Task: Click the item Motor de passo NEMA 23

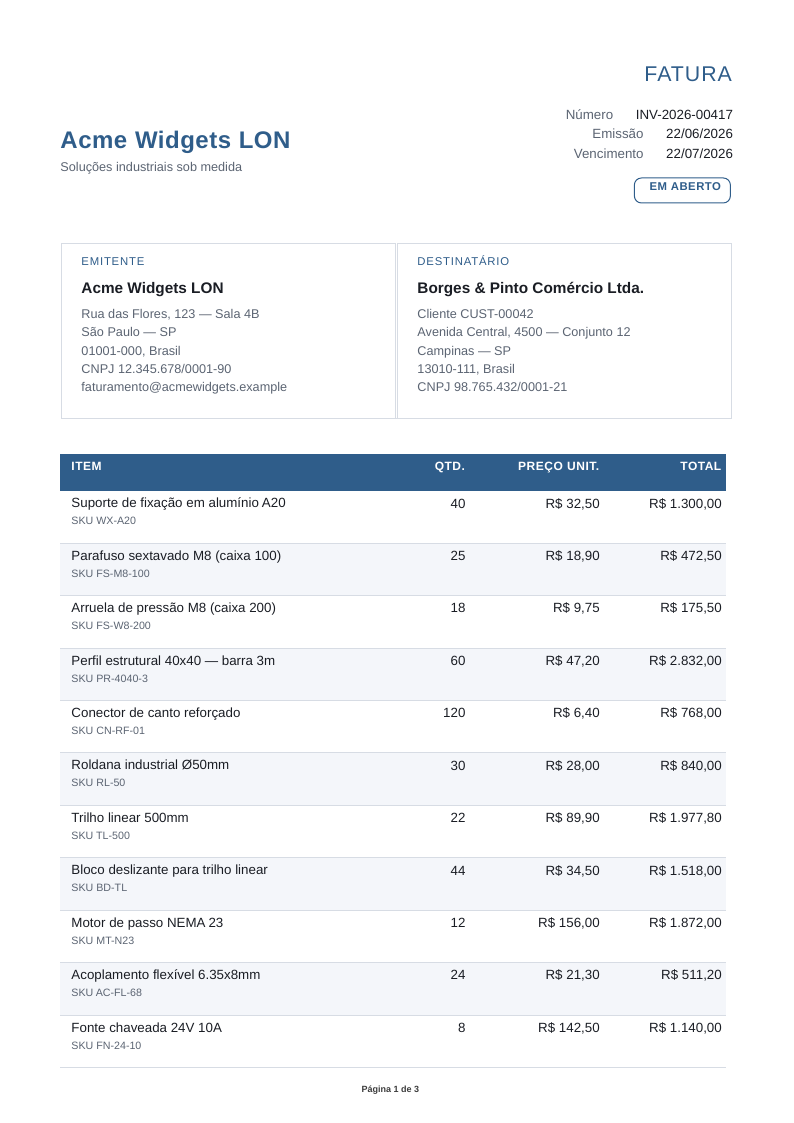Action: (x=147, y=922)
